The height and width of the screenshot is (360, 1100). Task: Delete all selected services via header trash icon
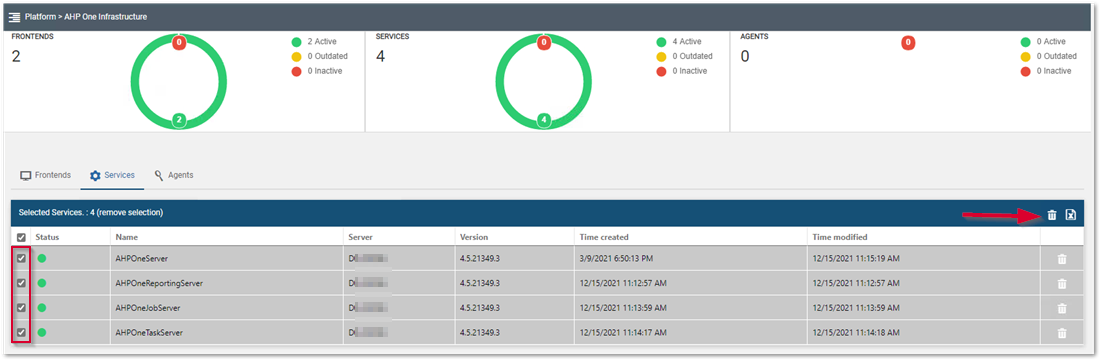[1052, 215]
